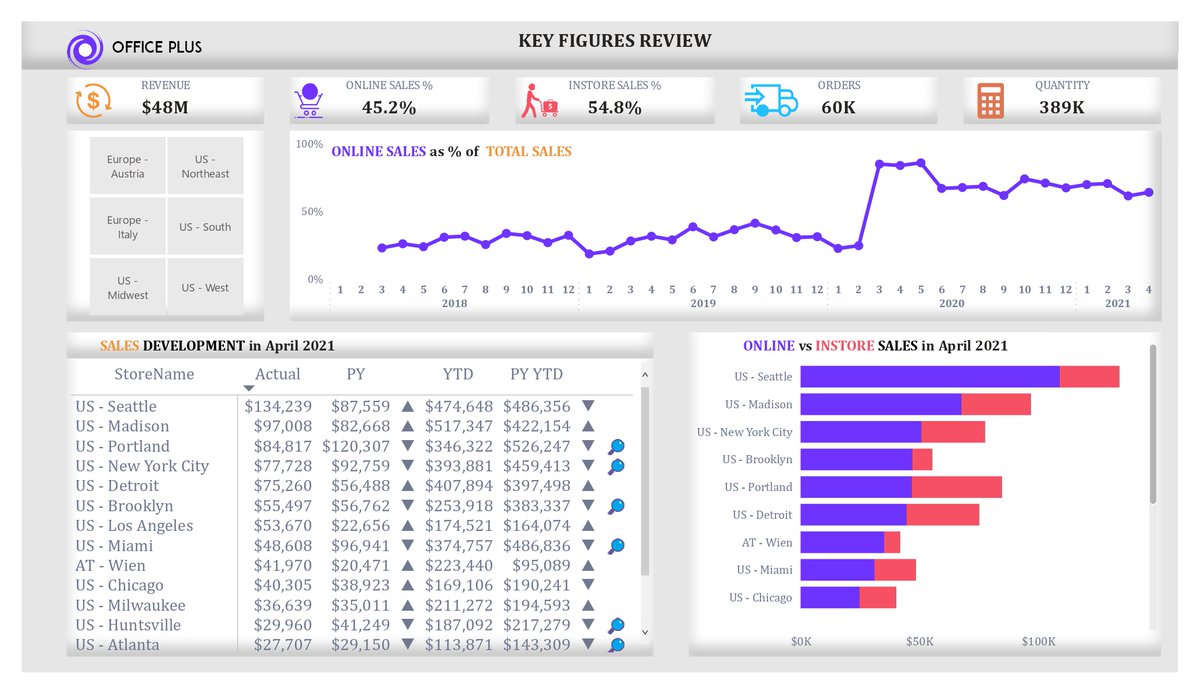Select the final April 2021 point on line chart
Image resolution: width=1200 pixels, height=694 pixels.
point(1149,192)
